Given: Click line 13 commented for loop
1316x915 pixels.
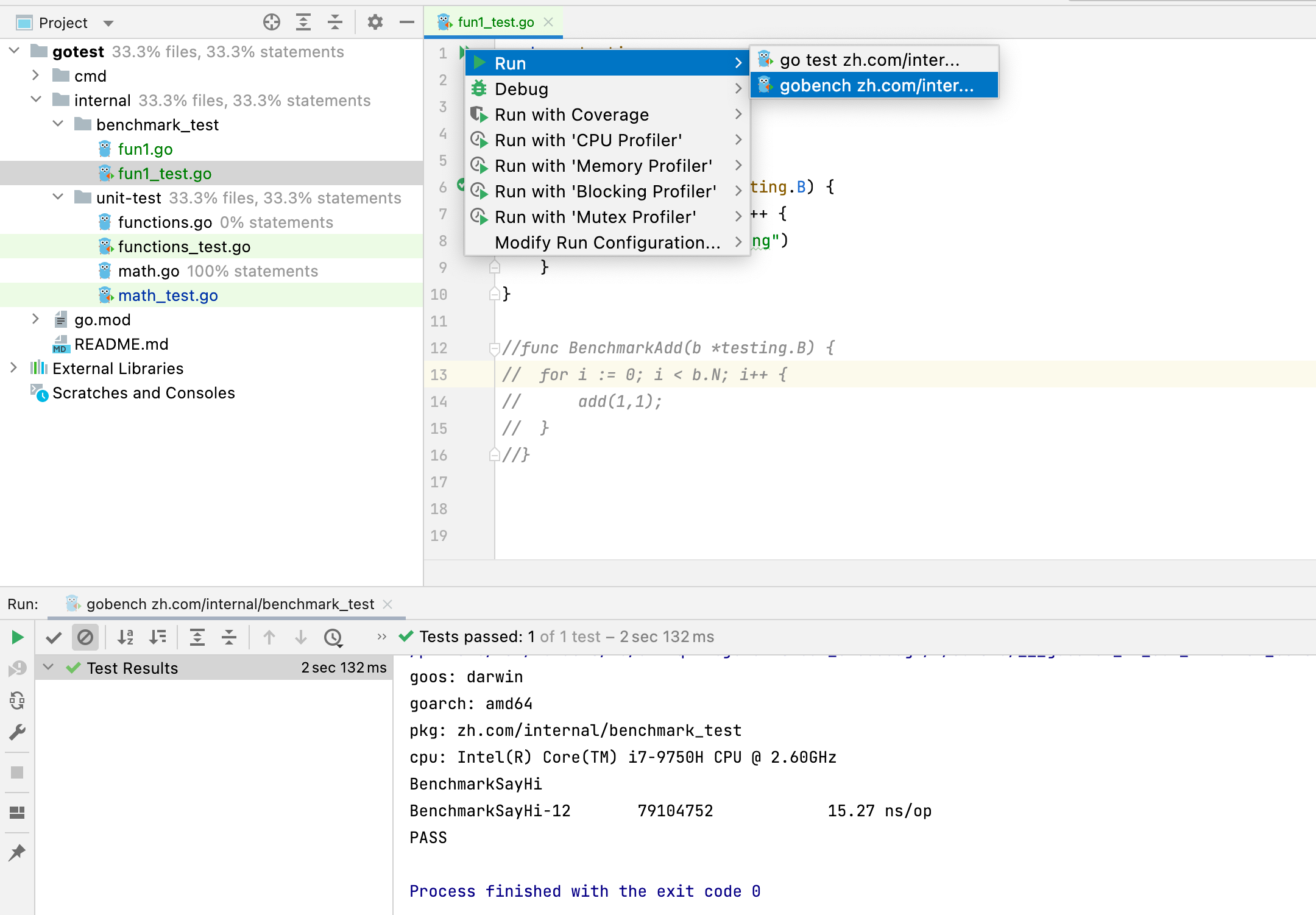Looking at the screenshot, I should pos(645,375).
